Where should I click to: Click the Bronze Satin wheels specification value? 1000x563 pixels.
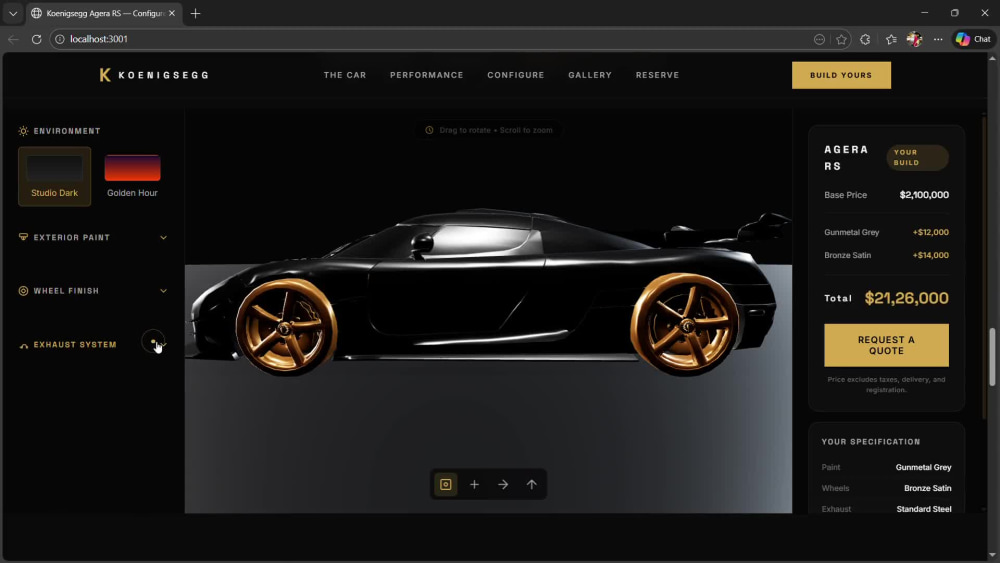pos(927,488)
